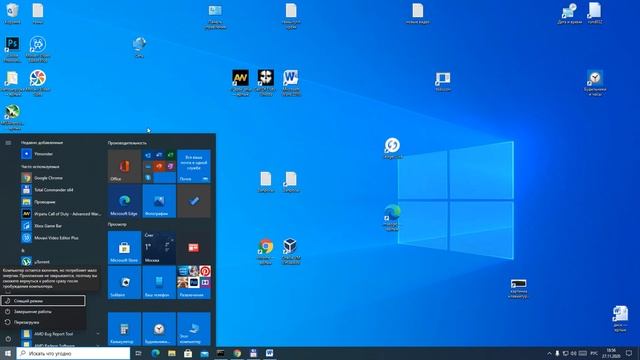The image size is (640, 360).
Task: Click the Power button in Start menu
Action: tap(8, 339)
